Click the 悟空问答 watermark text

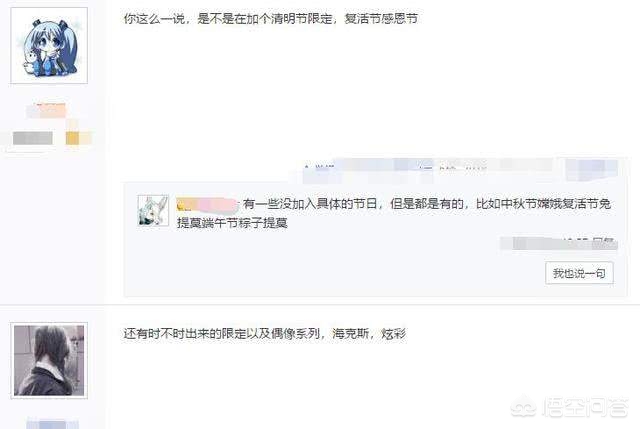tap(586, 407)
